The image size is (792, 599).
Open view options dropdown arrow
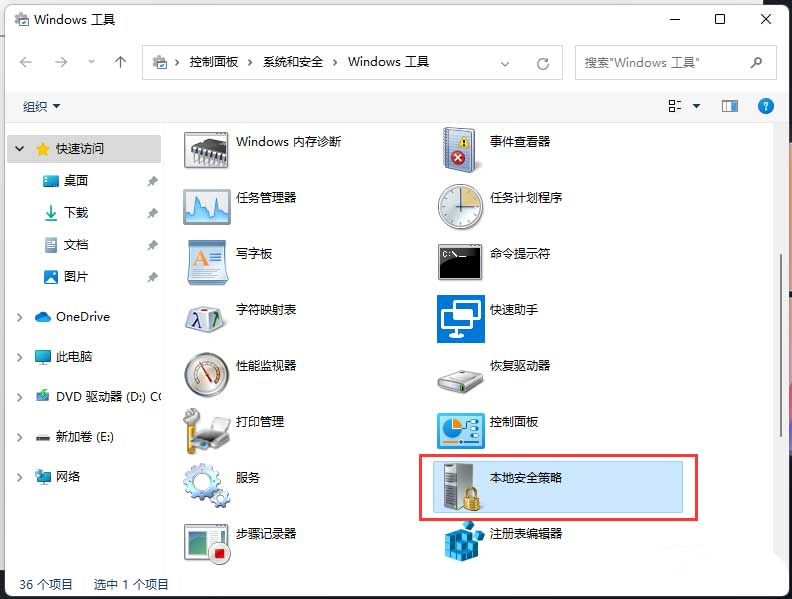(697, 106)
